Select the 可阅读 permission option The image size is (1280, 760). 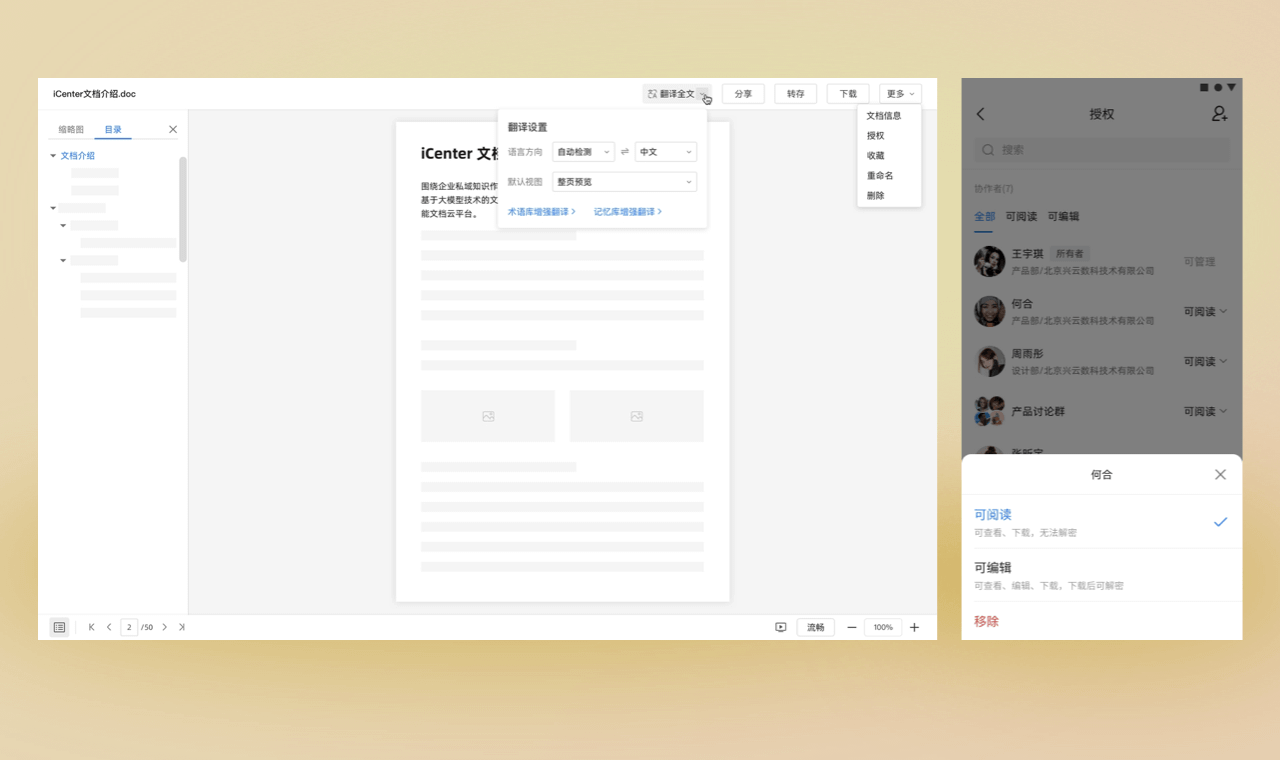point(1102,522)
